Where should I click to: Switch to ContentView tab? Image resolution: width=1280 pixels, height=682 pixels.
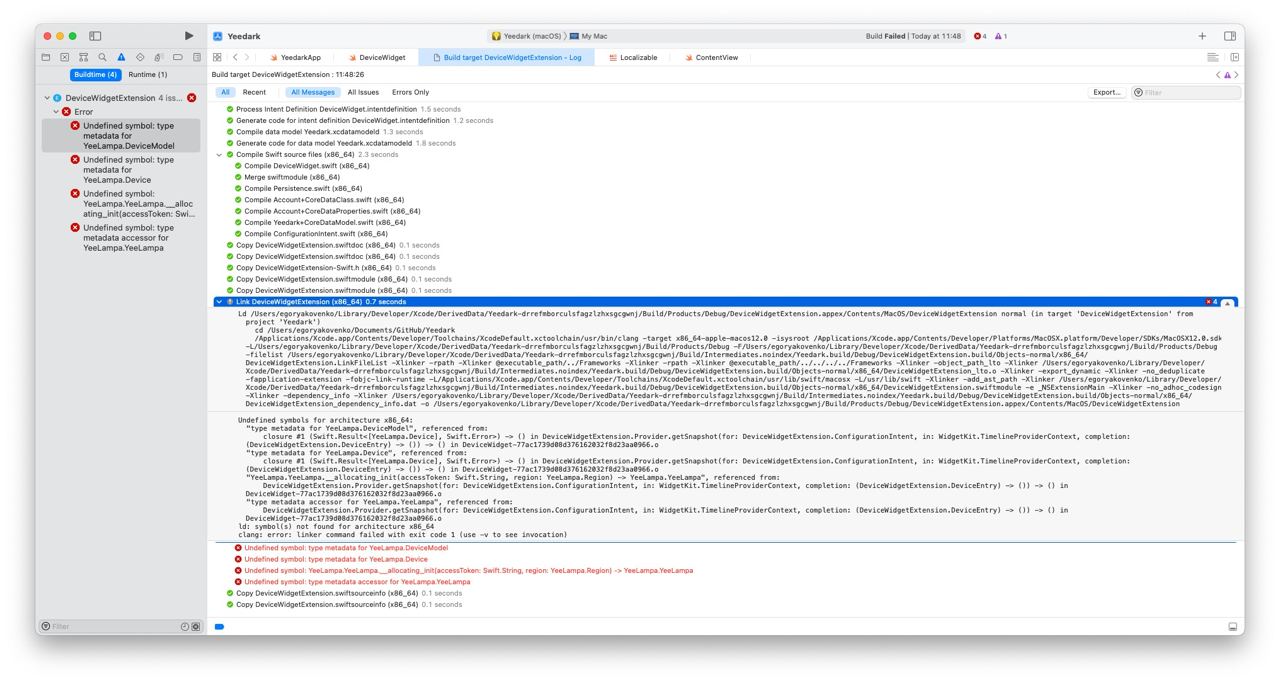[x=711, y=57]
